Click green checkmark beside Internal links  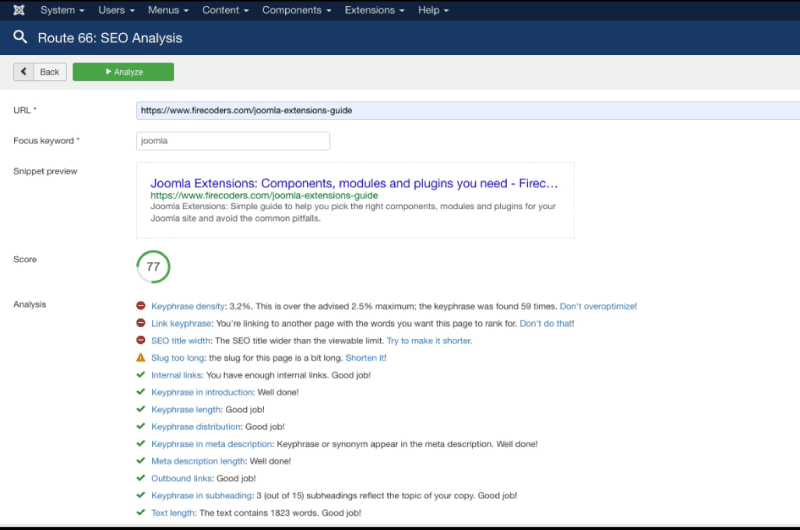coord(141,374)
